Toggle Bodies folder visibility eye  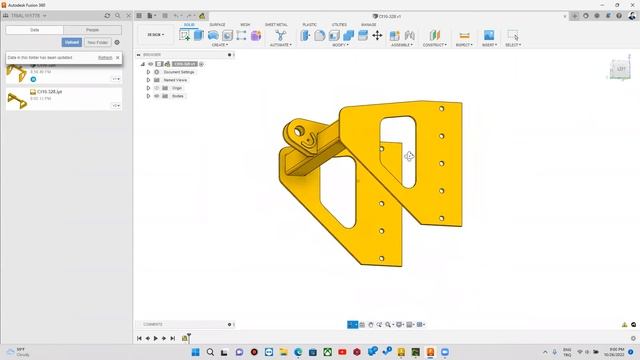(157, 96)
